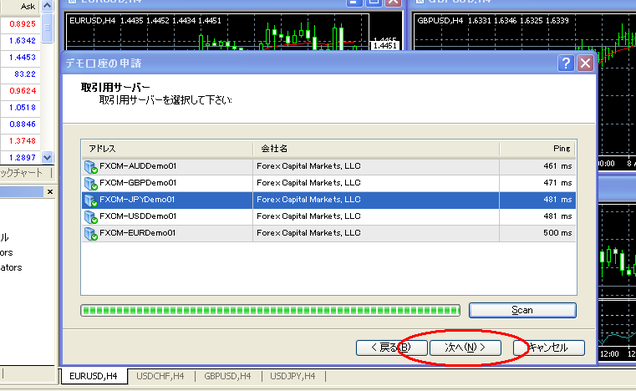The image size is (636, 391).
Task: Select company name in FXCM-EURDemo01 row
Action: (x=308, y=233)
